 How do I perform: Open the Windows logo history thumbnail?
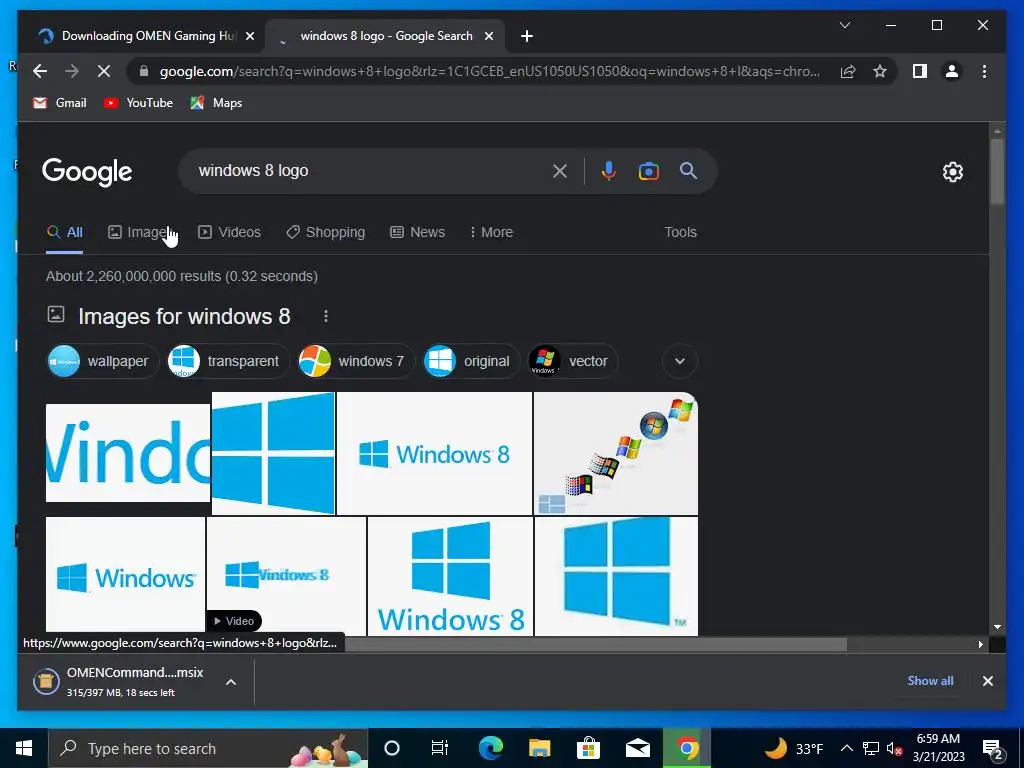[616, 453]
